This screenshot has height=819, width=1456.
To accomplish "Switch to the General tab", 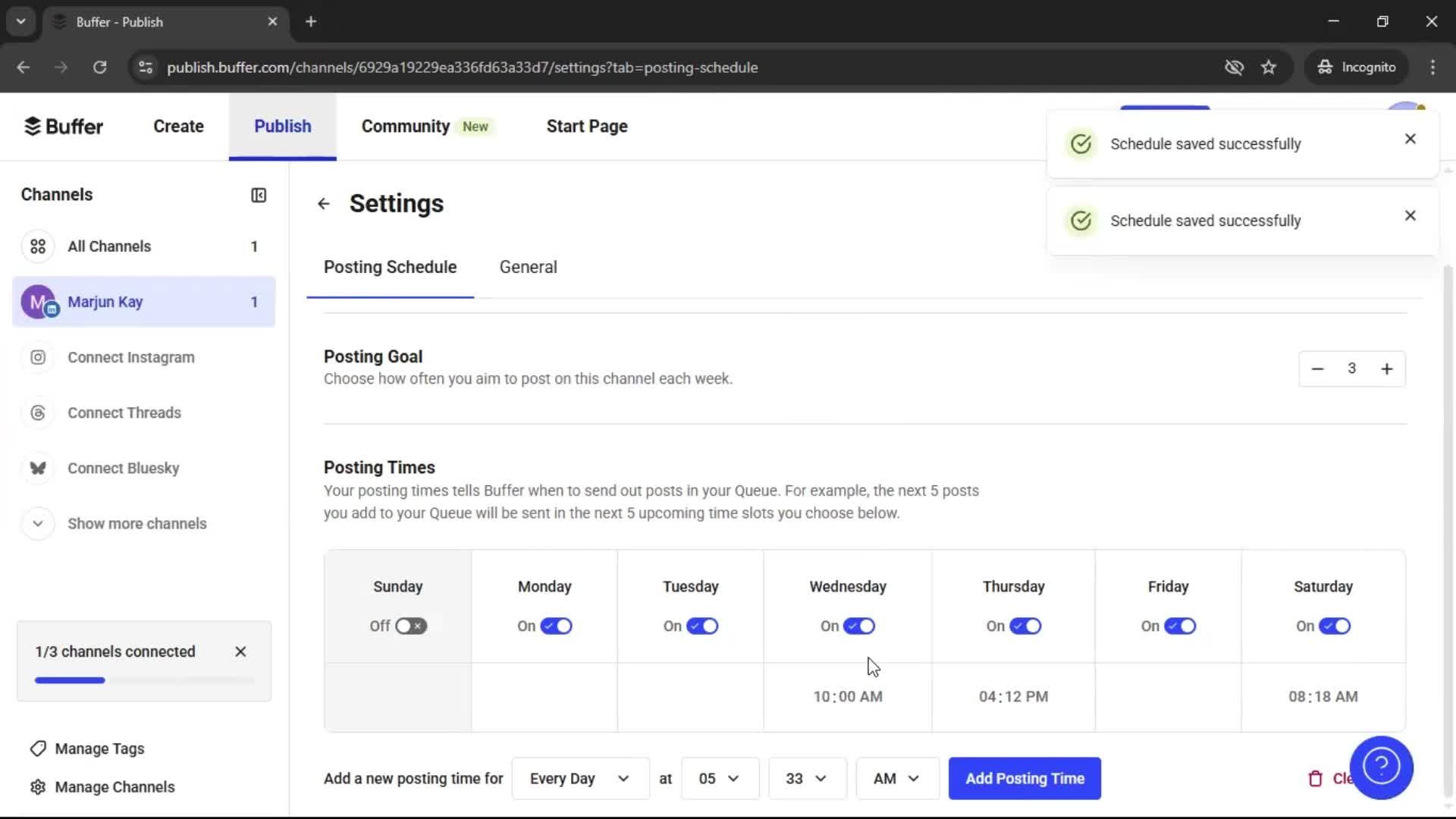I will [528, 267].
